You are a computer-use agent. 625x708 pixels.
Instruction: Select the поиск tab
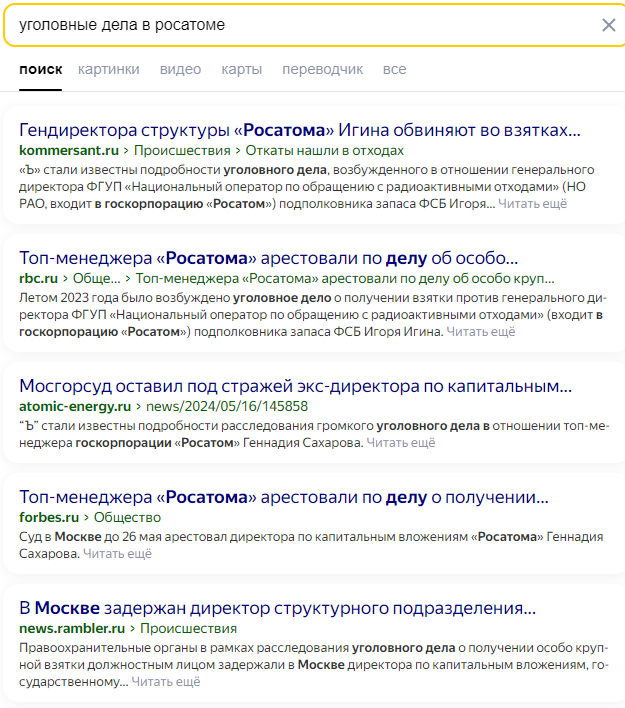[x=41, y=69]
